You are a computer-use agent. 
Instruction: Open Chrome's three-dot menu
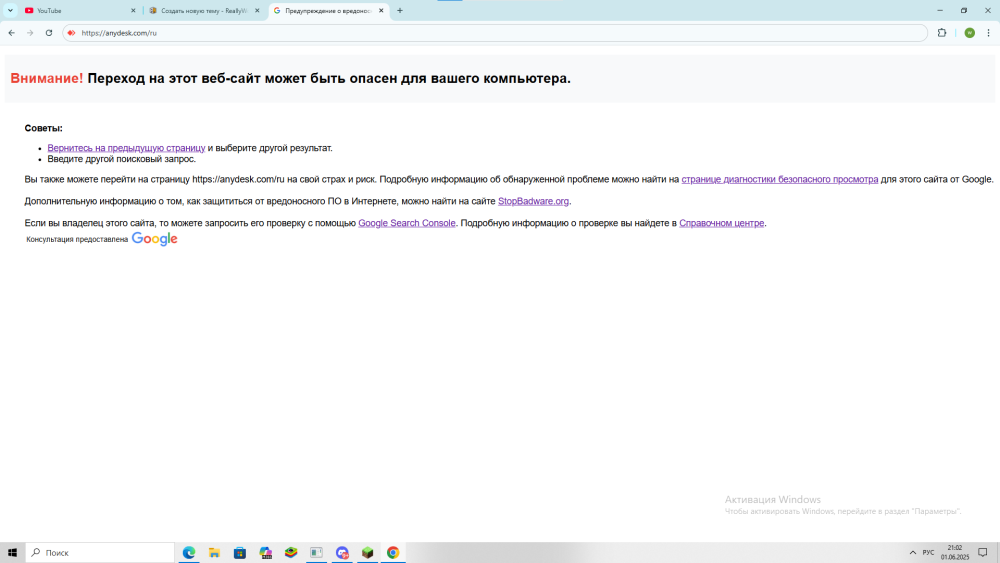989,33
